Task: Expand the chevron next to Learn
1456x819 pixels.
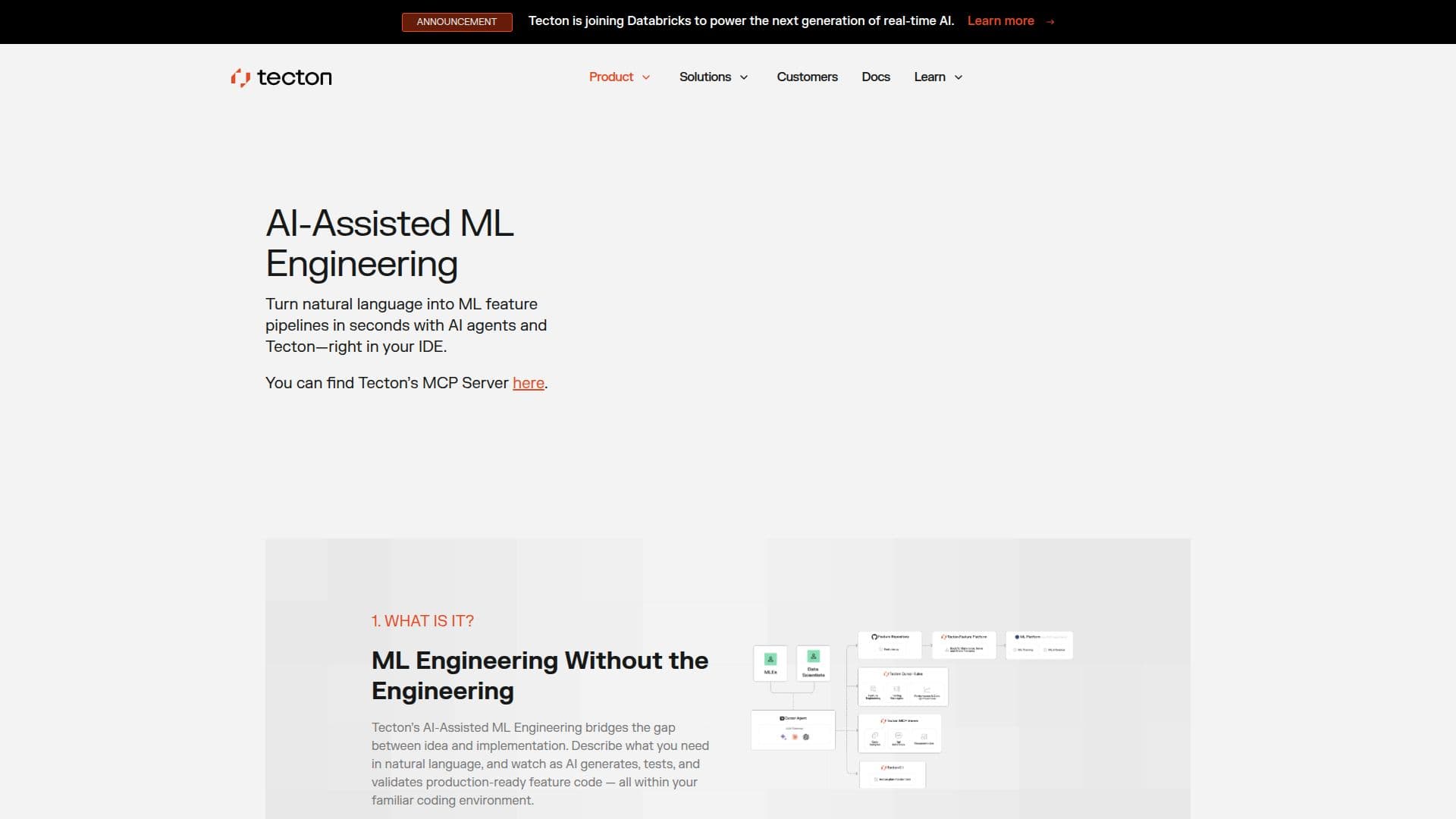Action: pyautogui.click(x=959, y=77)
